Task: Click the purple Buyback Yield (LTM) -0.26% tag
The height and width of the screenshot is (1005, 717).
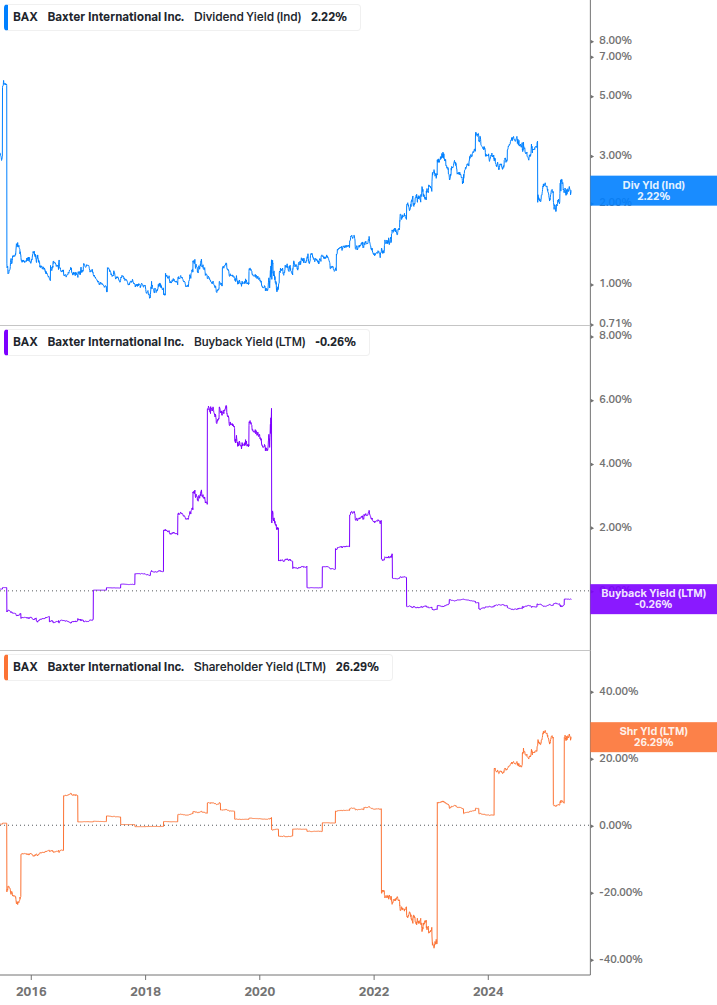Action: (654, 599)
